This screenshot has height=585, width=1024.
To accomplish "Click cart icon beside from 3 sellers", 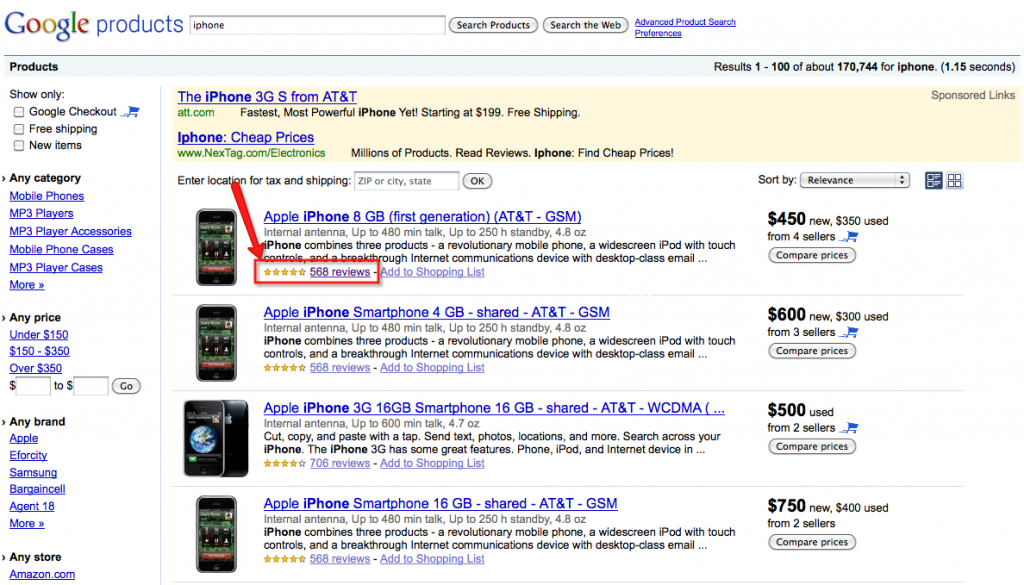I will pos(849,332).
